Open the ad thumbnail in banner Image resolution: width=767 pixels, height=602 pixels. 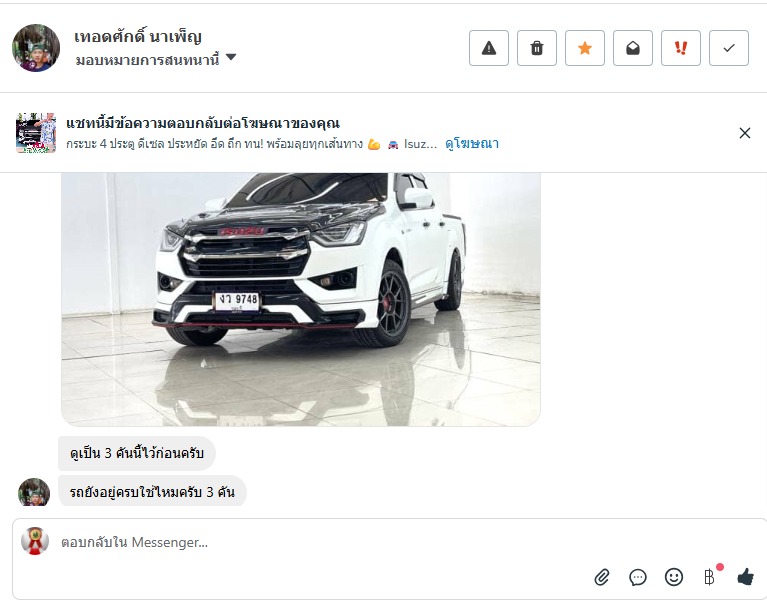(x=36, y=133)
